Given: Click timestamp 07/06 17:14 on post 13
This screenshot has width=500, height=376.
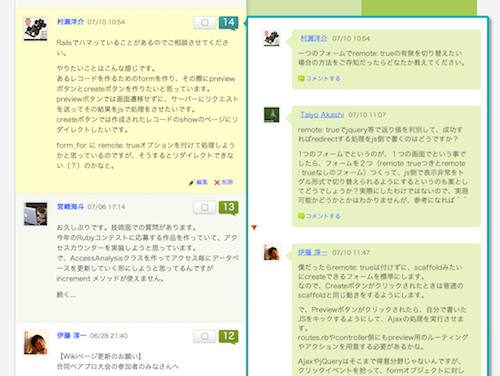Looking at the screenshot, I should pos(106,207).
